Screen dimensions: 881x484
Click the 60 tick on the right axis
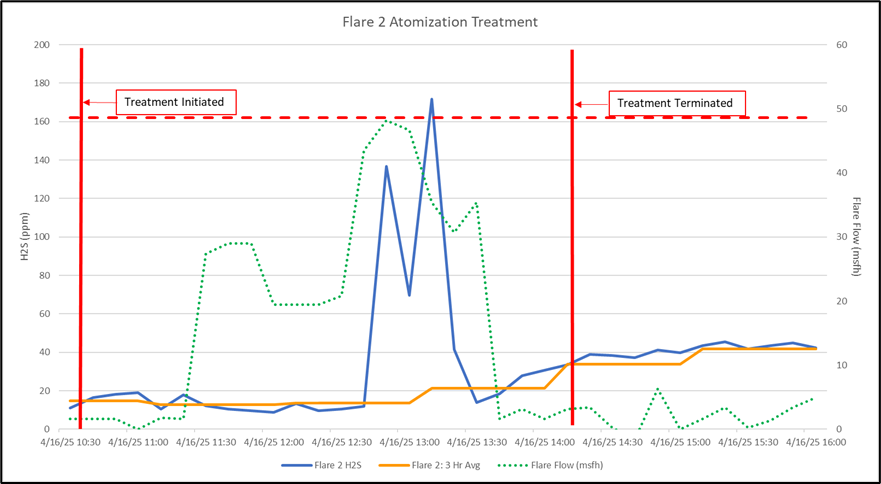pyautogui.click(x=841, y=45)
